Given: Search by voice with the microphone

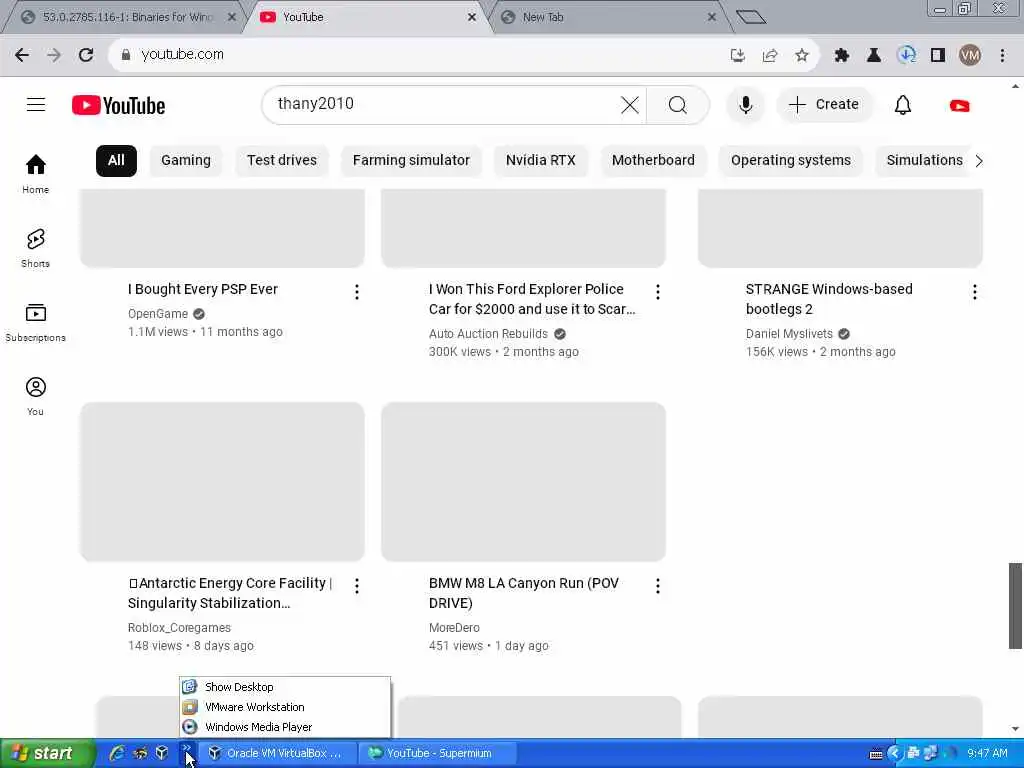Looking at the screenshot, I should 745,104.
